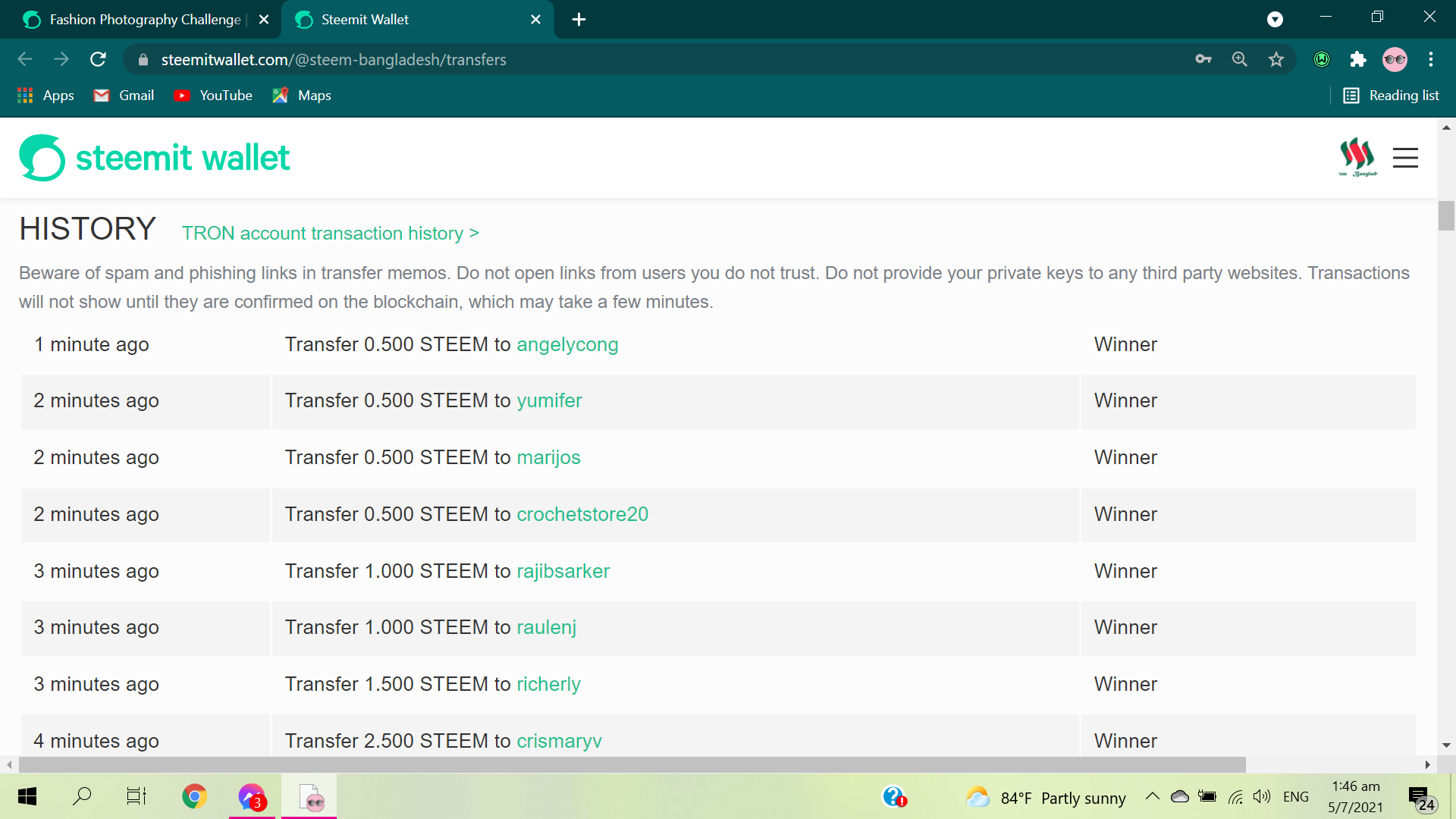Go back to the previous page
Image resolution: width=1456 pixels, height=819 pixels.
pos(25,59)
